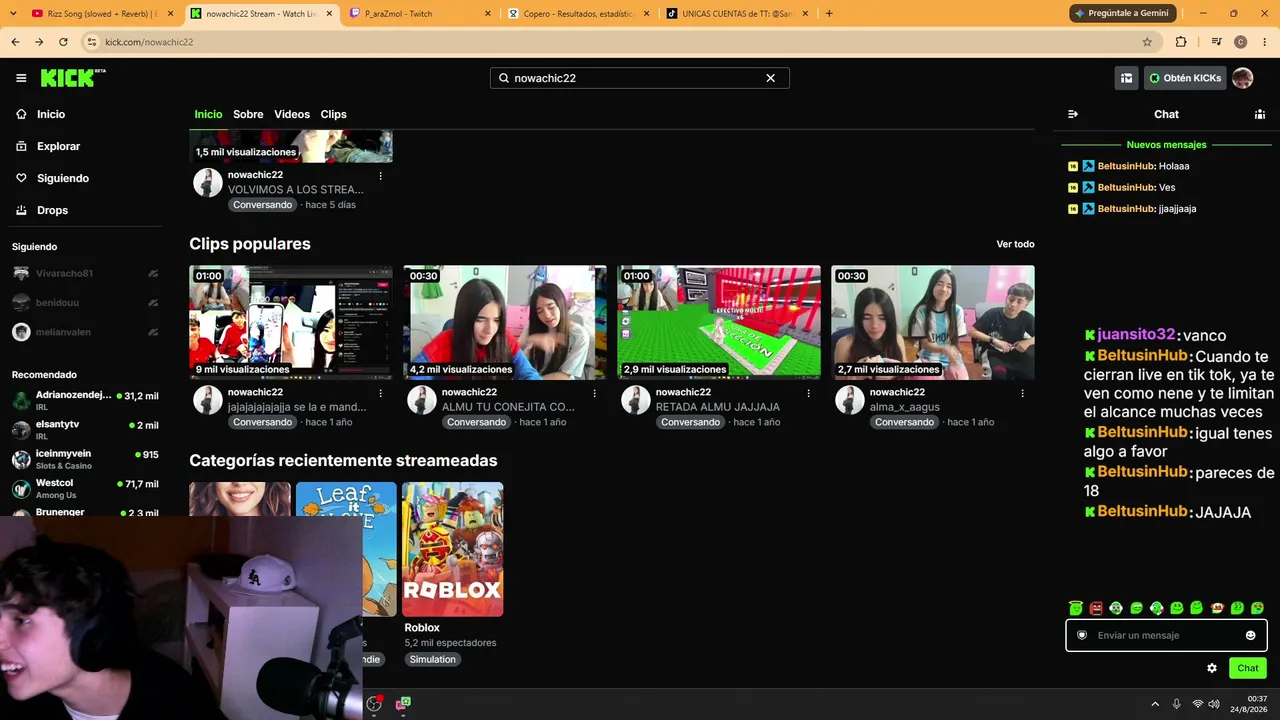This screenshot has width=1280, height=720.
Task: Insert the angry red emote
Action: 1096,608
